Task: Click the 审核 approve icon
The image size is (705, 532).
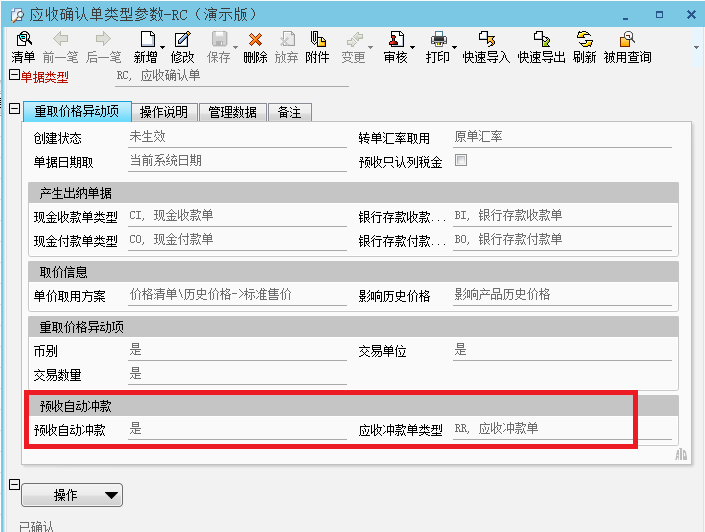Action: pyautogui.click(x=394, y=40)
